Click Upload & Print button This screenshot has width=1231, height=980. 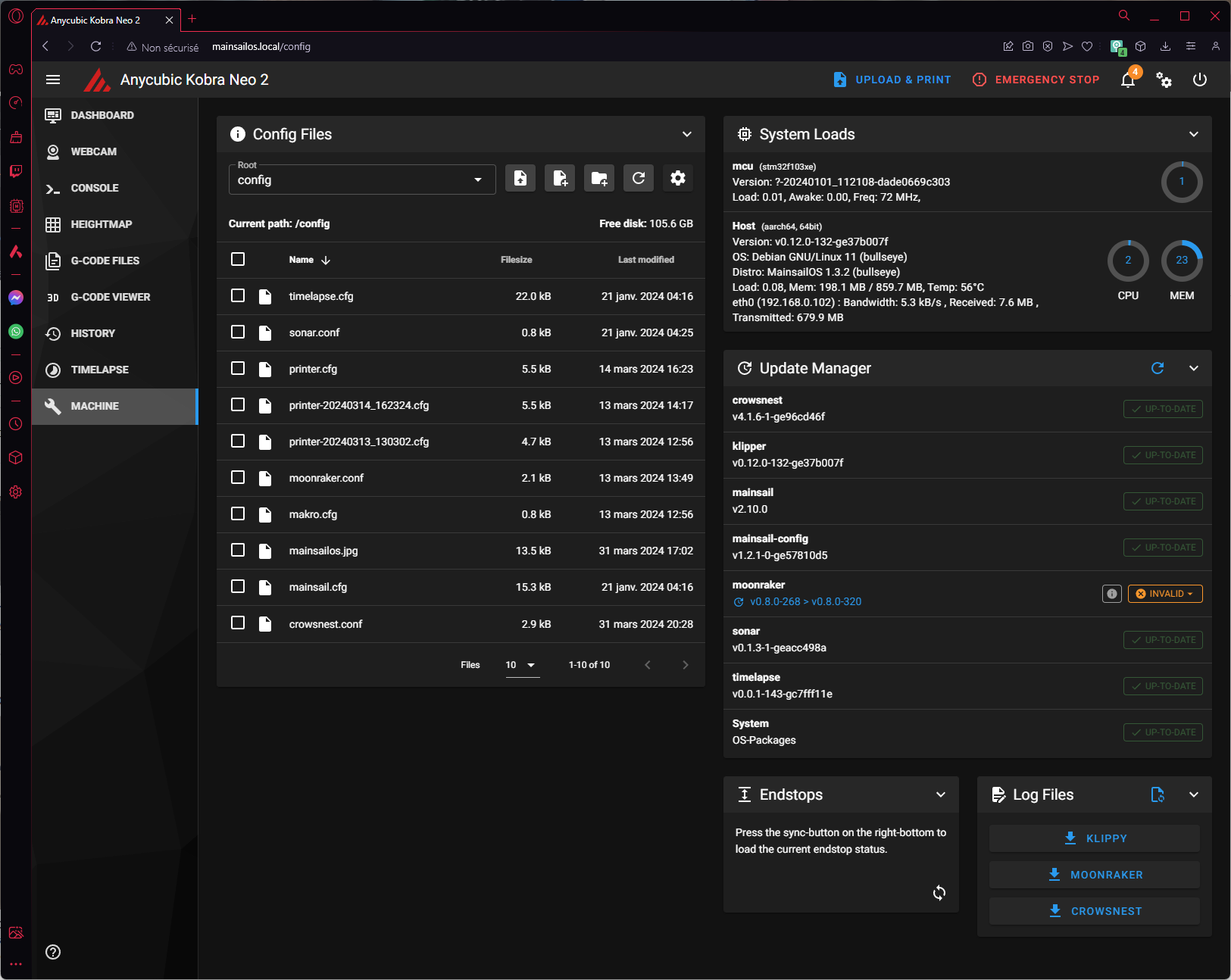(x=892, y=80)
